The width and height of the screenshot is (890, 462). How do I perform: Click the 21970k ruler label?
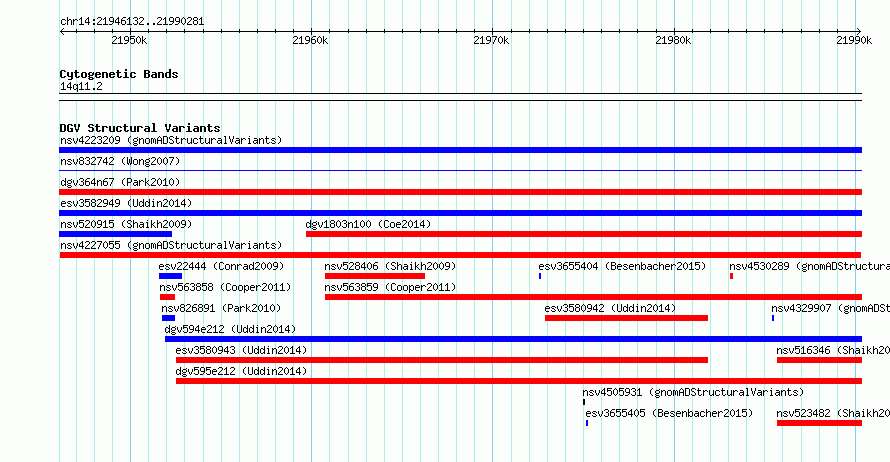coord(491,40)
